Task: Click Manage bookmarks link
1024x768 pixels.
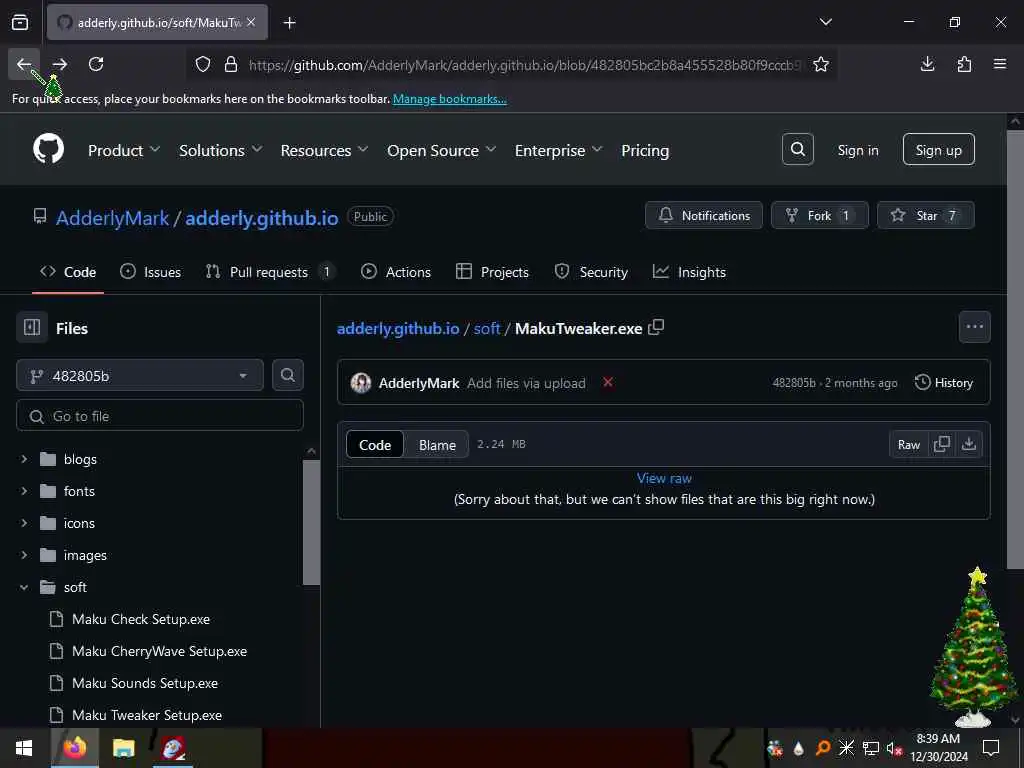Action: [449, 99]
